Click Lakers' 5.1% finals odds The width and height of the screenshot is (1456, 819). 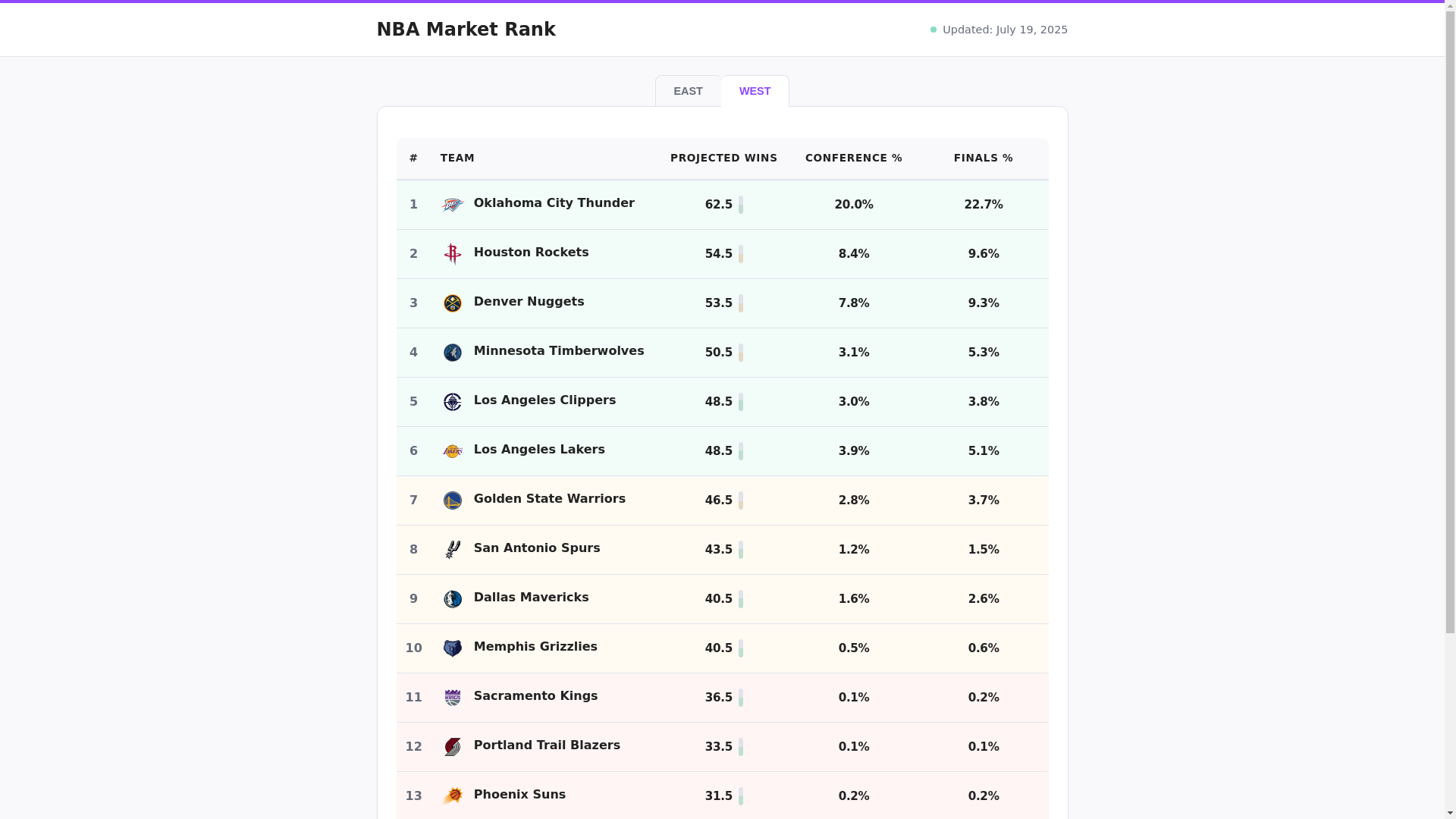tap(984, 451)
